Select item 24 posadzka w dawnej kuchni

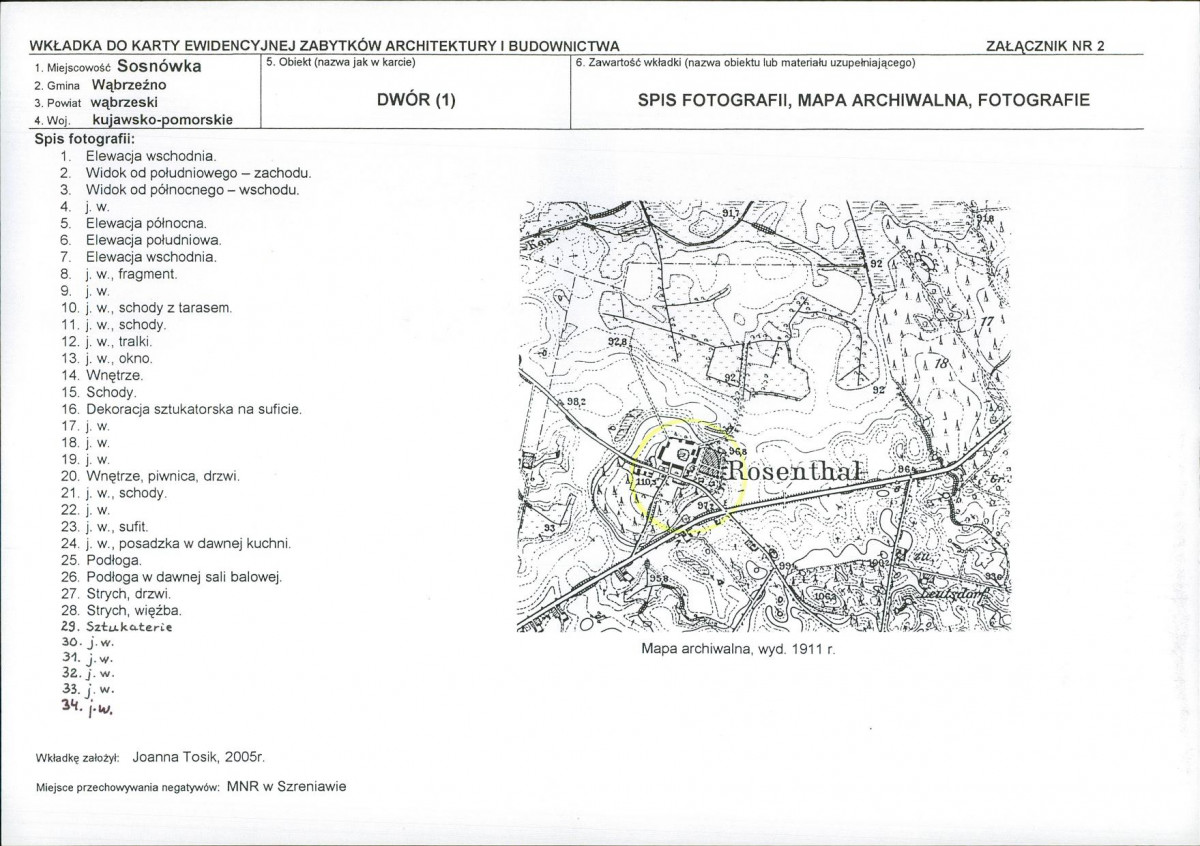click(x=175, y=543)
